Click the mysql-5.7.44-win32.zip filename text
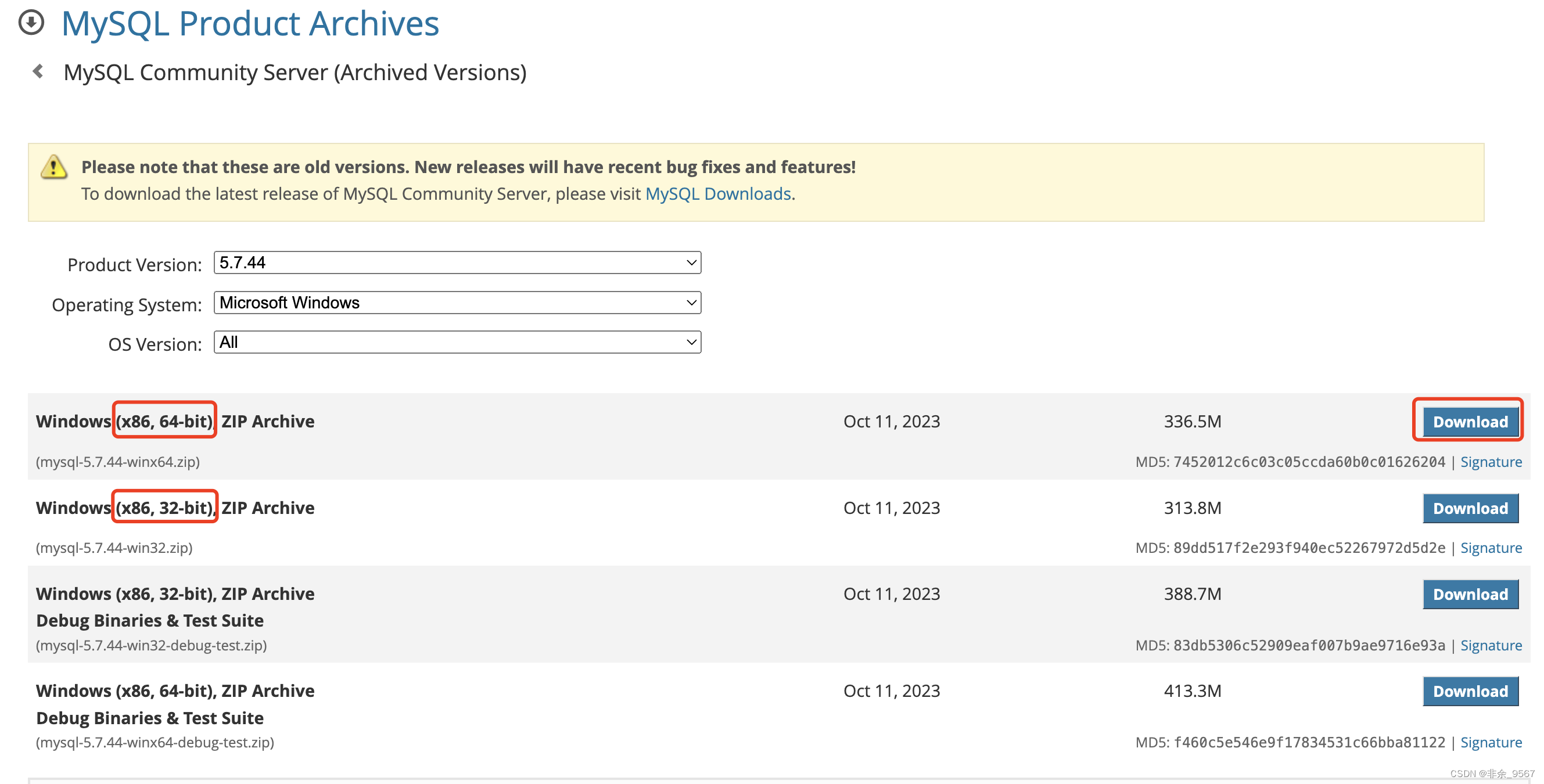Screen dimensions: 1544x784 point(114,548)
